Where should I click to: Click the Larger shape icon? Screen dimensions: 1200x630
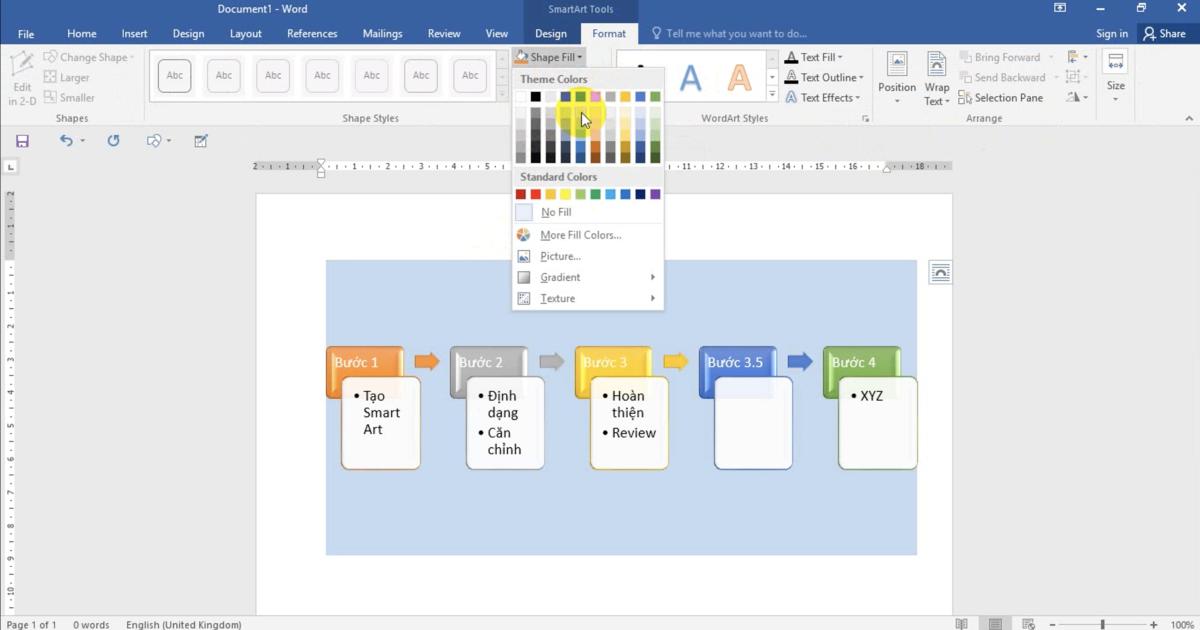click(x=51, y=77)
